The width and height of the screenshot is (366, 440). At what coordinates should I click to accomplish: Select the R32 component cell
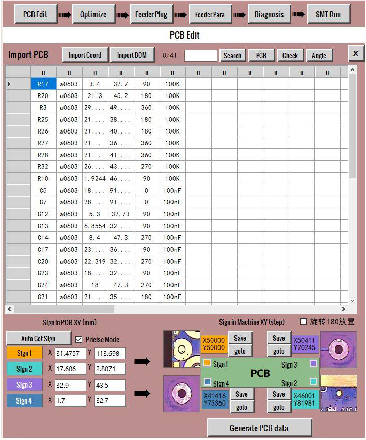pyautogui.click(x=43, y=167)
